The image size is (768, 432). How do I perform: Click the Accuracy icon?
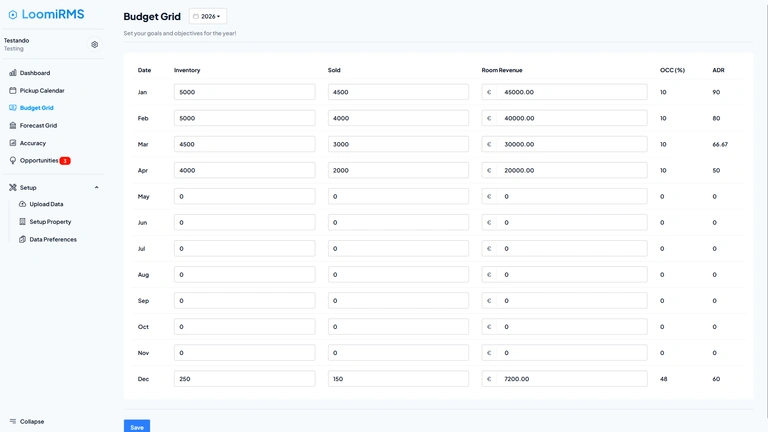click(13, 143)
